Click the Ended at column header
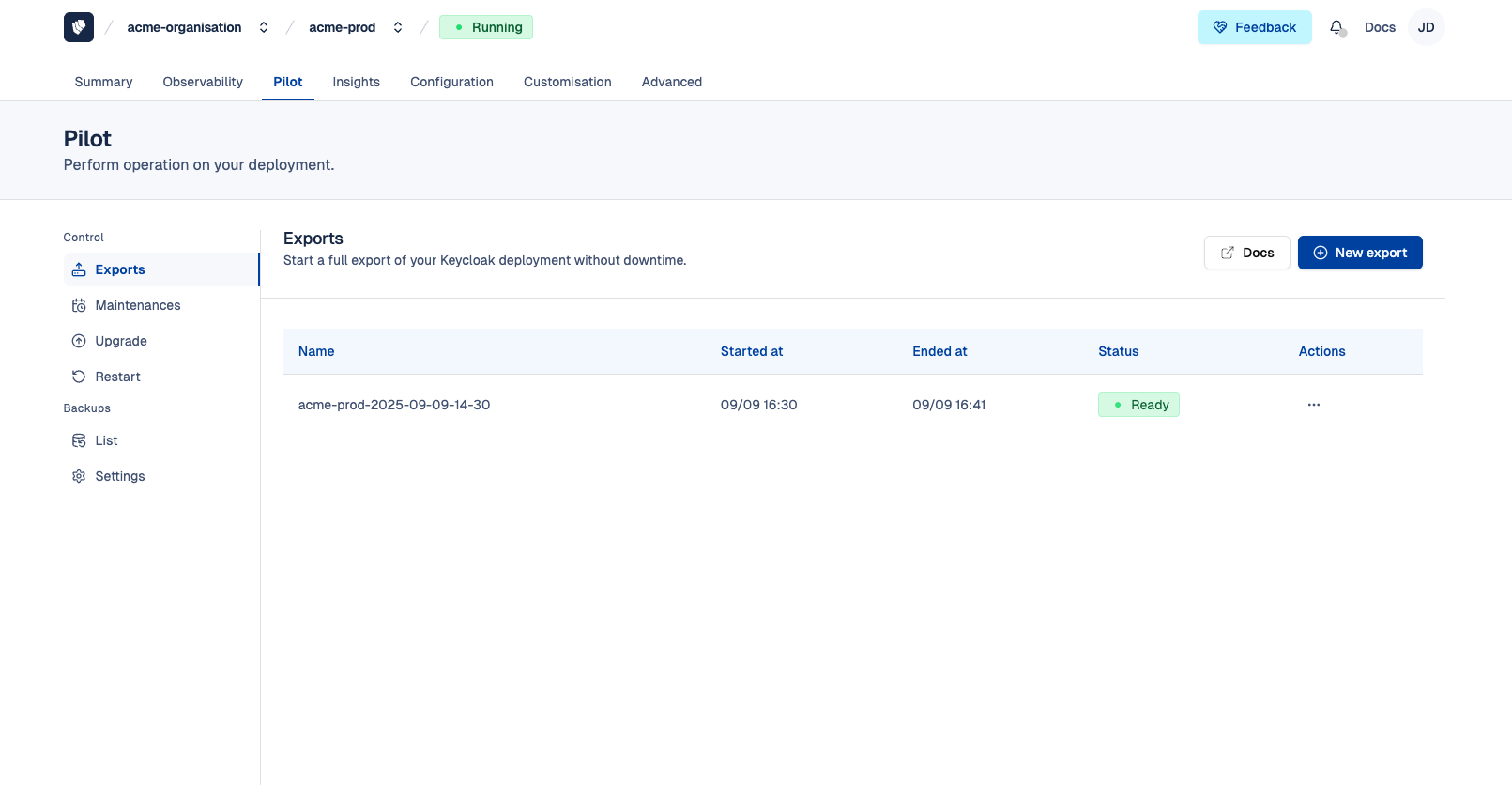 [939, 351]
